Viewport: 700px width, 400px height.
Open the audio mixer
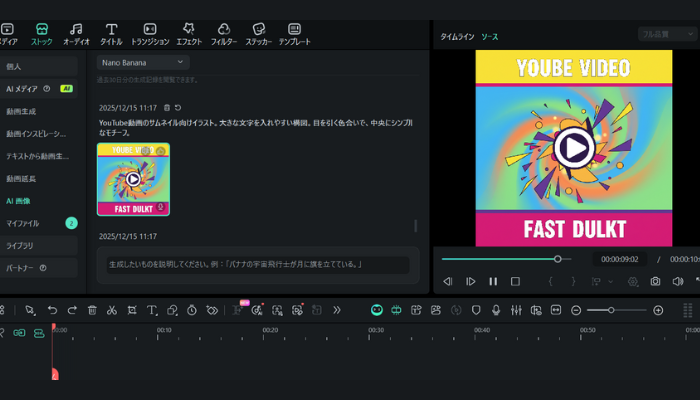click(x=516, y=310)
